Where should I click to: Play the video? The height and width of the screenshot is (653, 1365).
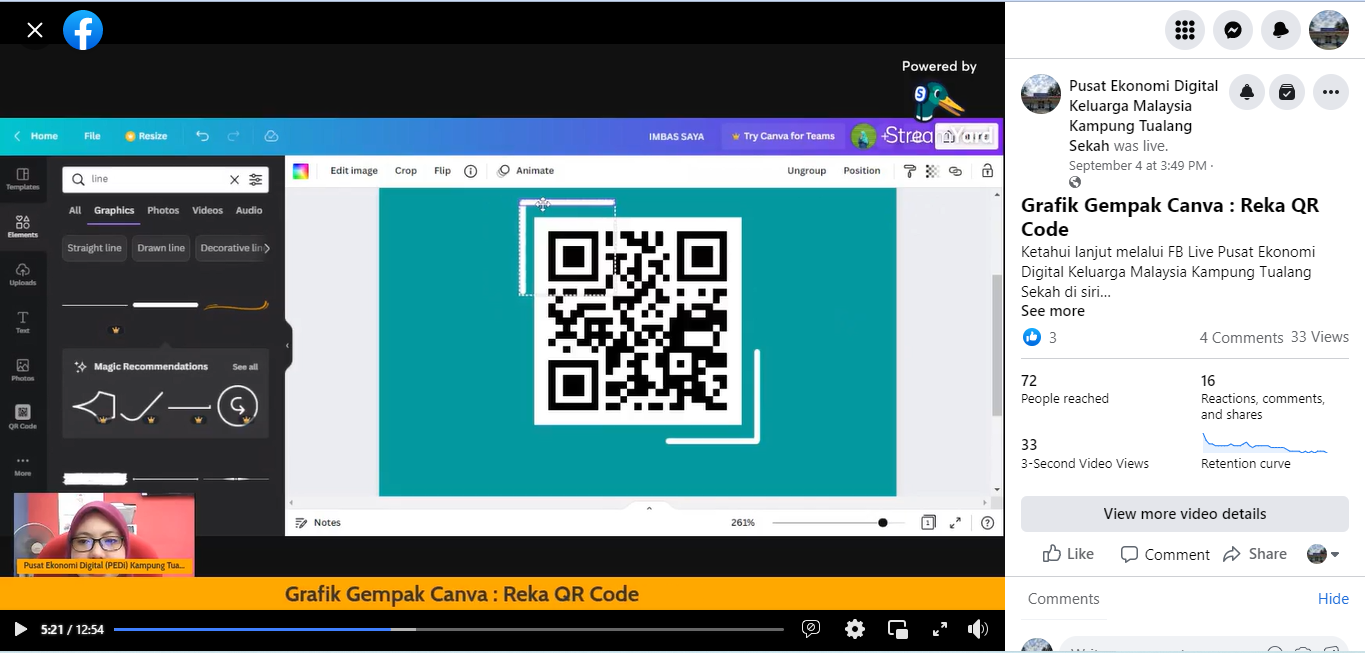tap(20, 629)
